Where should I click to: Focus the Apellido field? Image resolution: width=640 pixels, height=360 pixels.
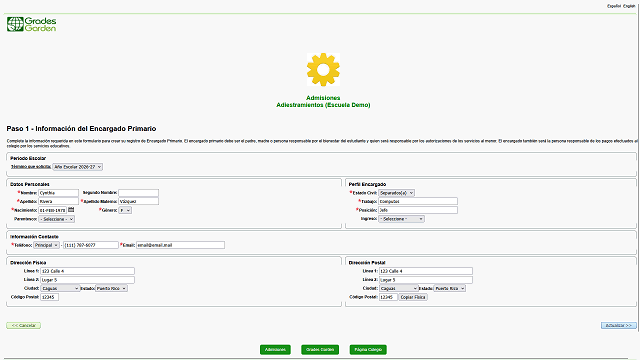point(59,202)
